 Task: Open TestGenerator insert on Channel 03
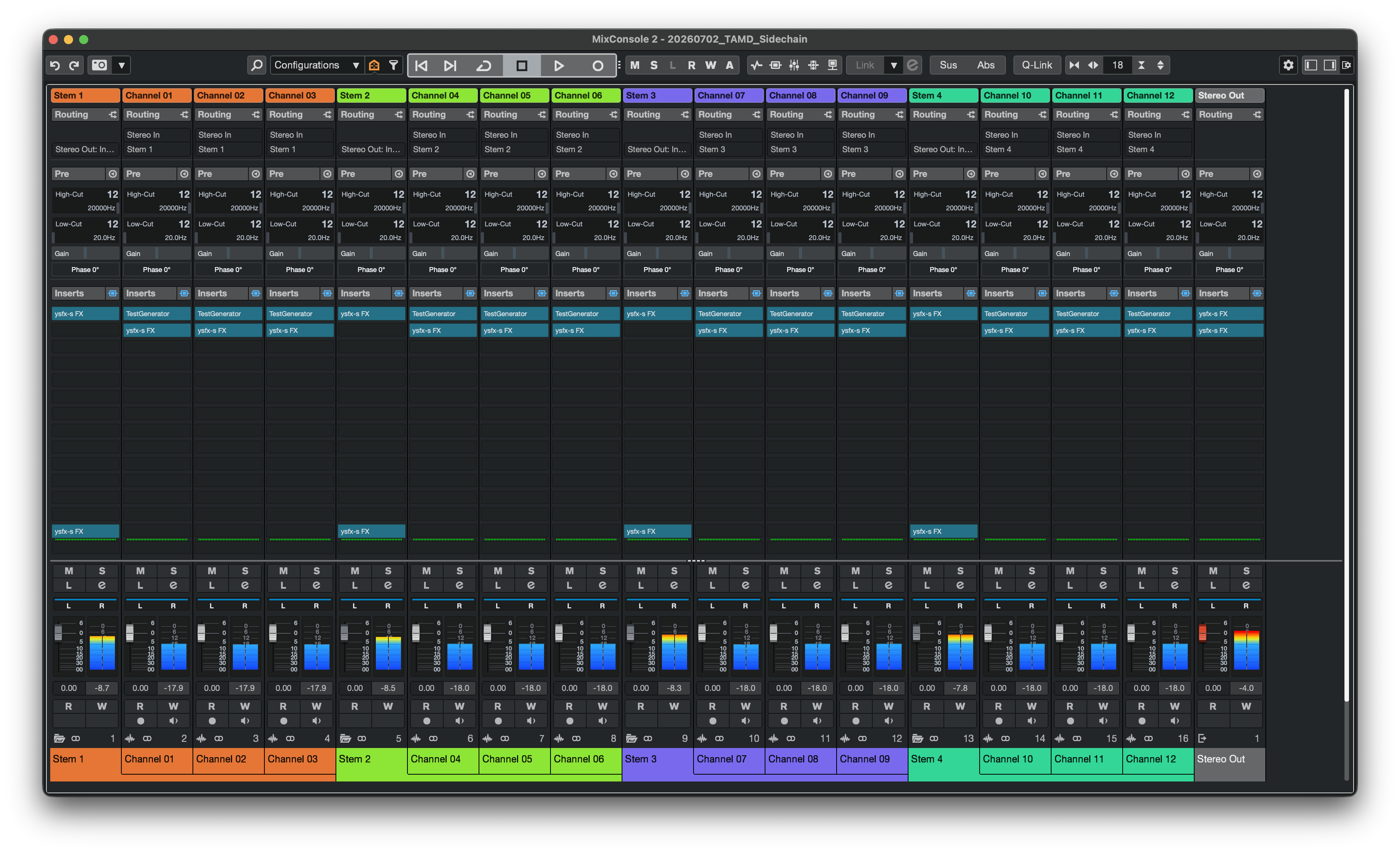(300, 314)
